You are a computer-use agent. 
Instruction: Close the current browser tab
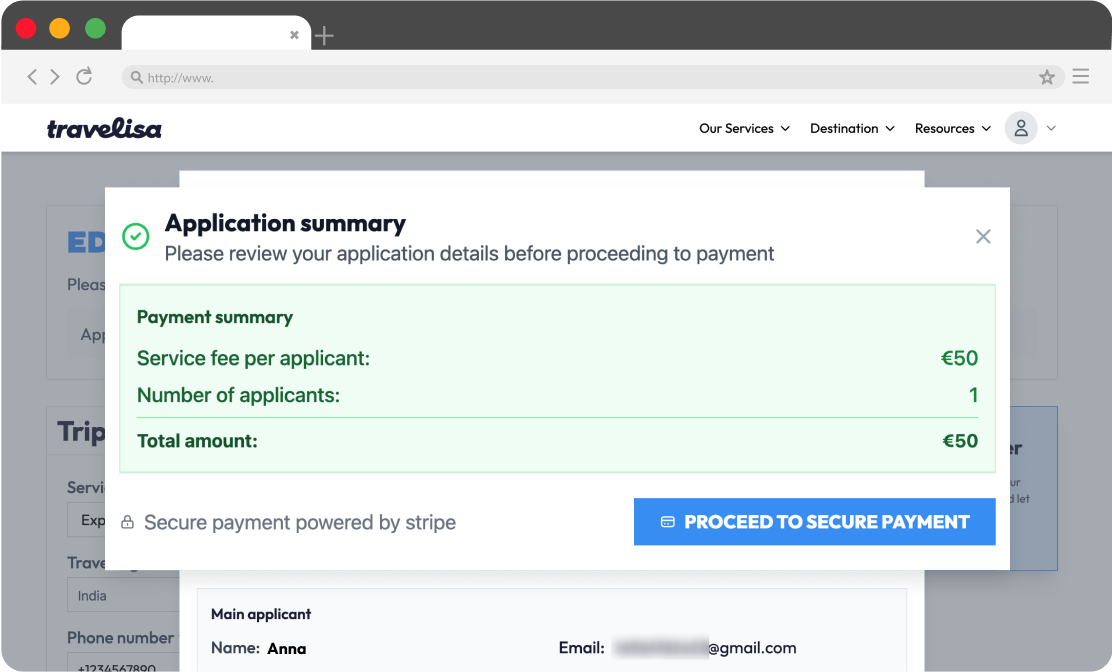coord(294,35)
